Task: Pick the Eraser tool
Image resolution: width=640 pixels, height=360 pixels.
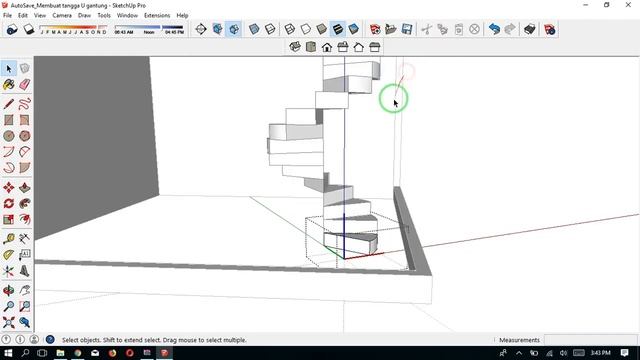Action: [x=24, y=84]
